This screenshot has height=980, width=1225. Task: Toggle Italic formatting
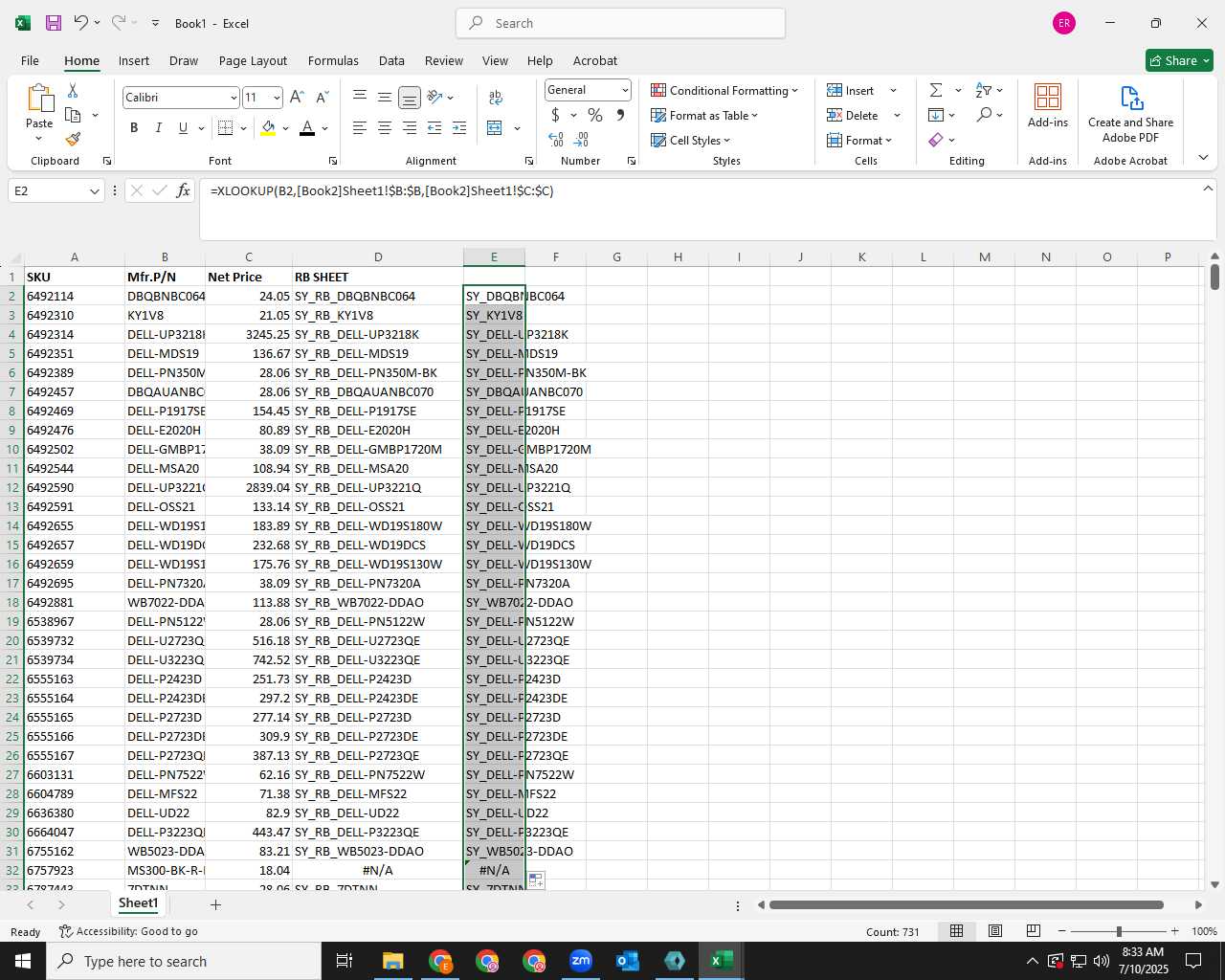pos(158,128)
